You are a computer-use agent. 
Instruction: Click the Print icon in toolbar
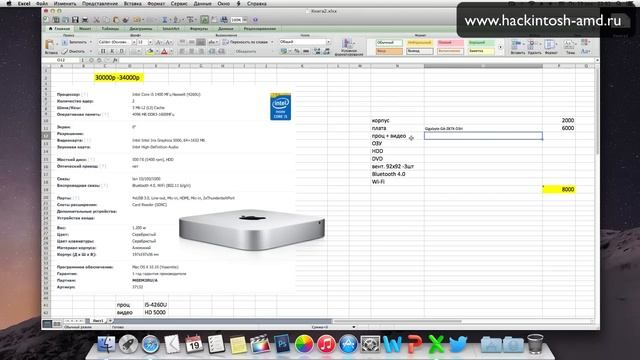tap(85, 20)
